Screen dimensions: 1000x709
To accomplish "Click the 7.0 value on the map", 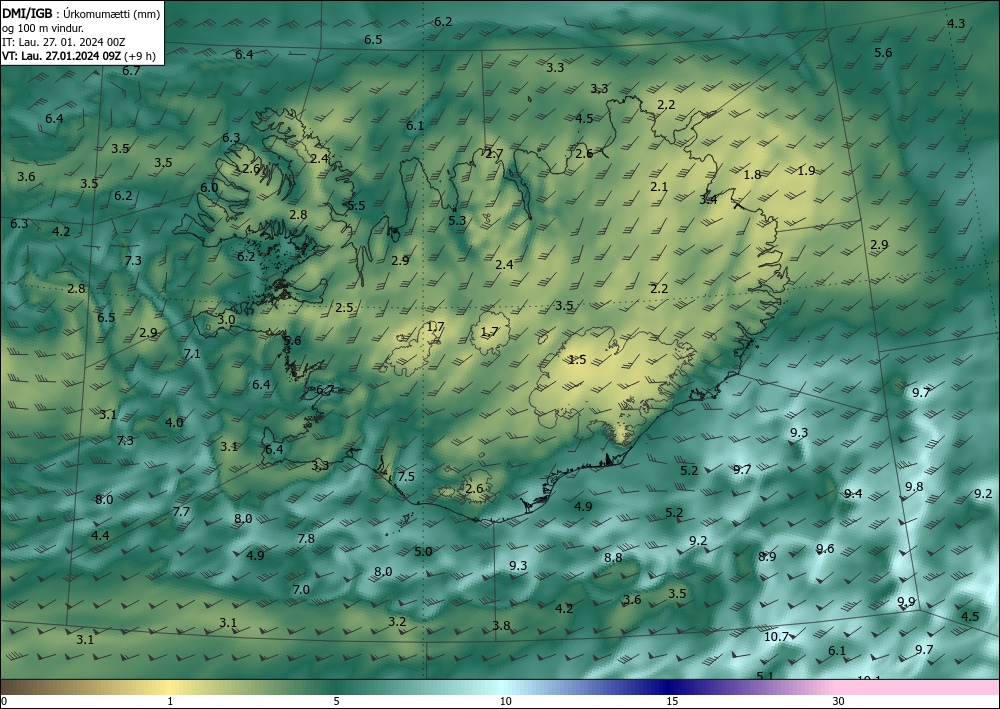I will click(x=300, y=590).
